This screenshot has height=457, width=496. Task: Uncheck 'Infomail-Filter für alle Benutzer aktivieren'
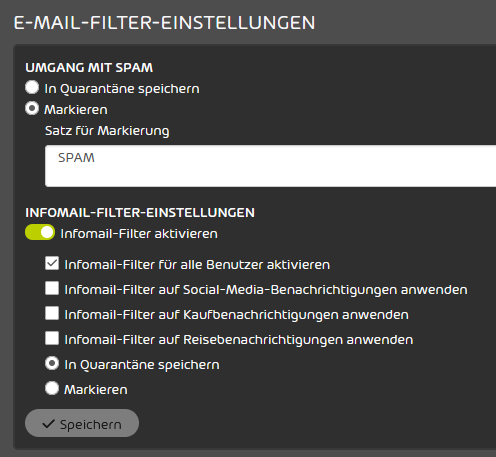pyautogui.click(x=52, y=263)
